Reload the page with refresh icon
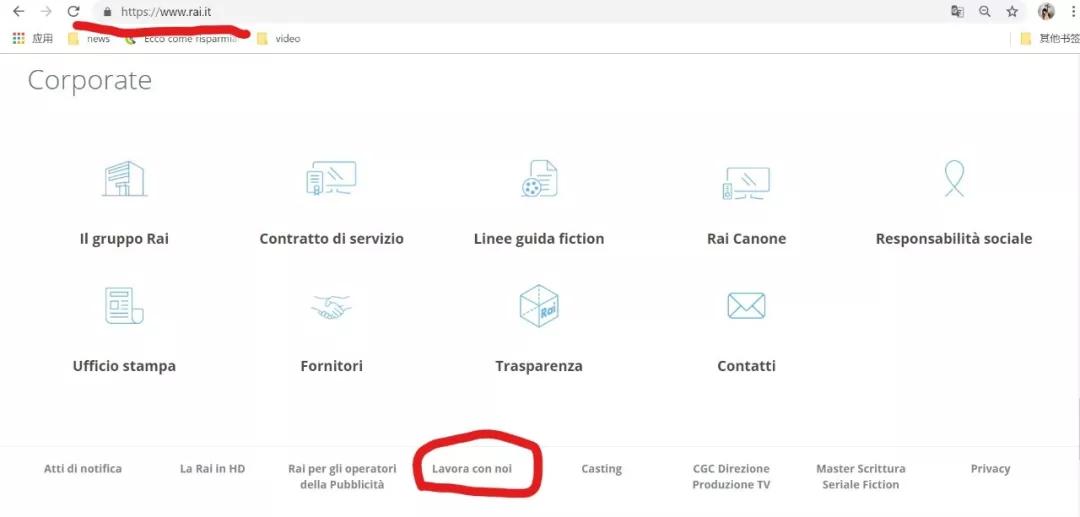 (74, 12)
